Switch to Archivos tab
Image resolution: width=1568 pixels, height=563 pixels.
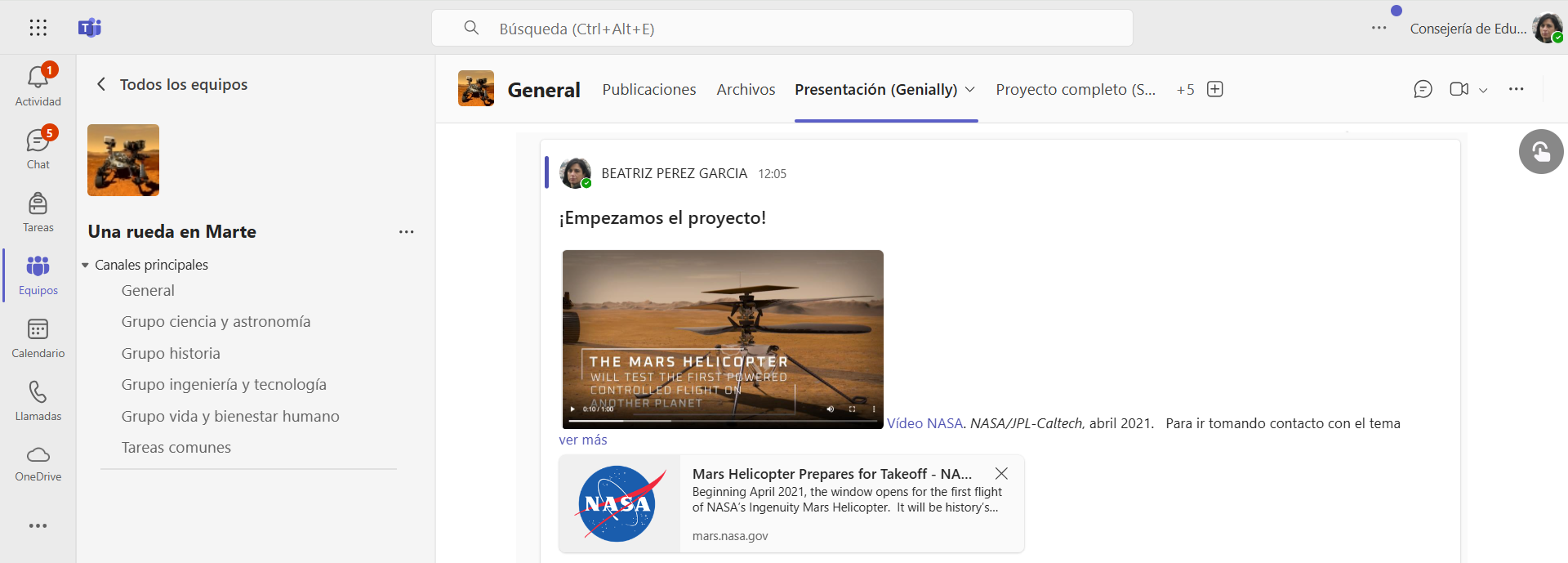(746, 89)
